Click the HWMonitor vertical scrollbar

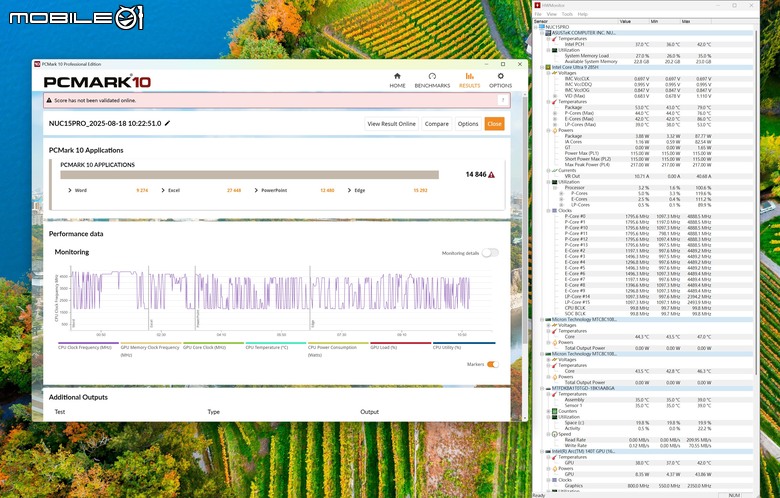756,201
